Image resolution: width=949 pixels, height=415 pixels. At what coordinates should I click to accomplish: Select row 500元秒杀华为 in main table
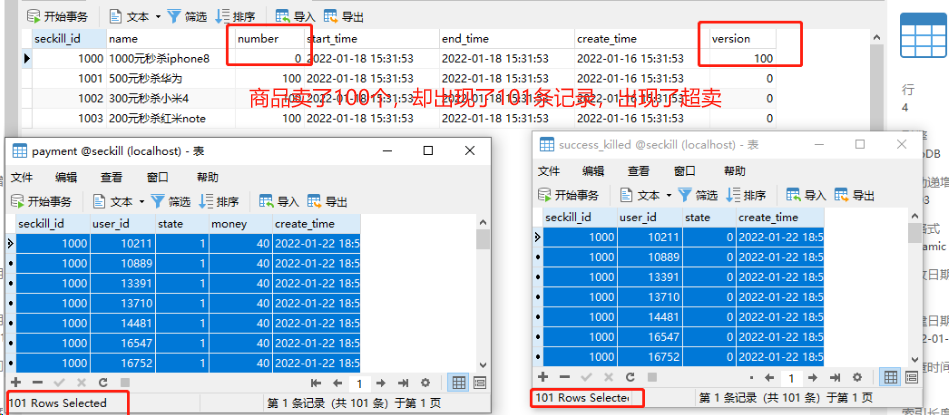404,79
